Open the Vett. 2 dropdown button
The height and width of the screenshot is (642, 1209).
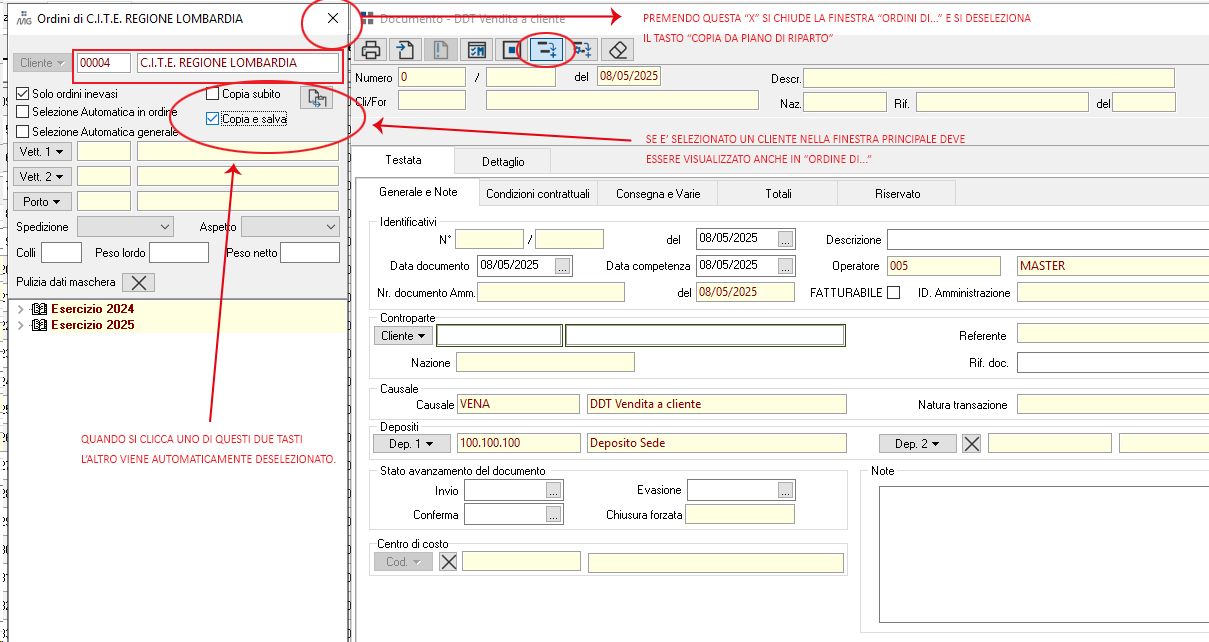tap(43, 177)
